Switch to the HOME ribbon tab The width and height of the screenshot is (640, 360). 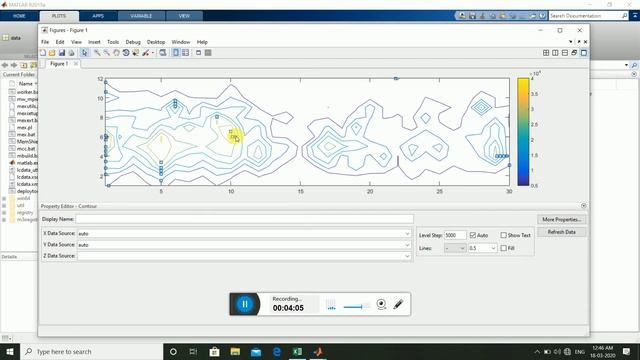point(19,16)
